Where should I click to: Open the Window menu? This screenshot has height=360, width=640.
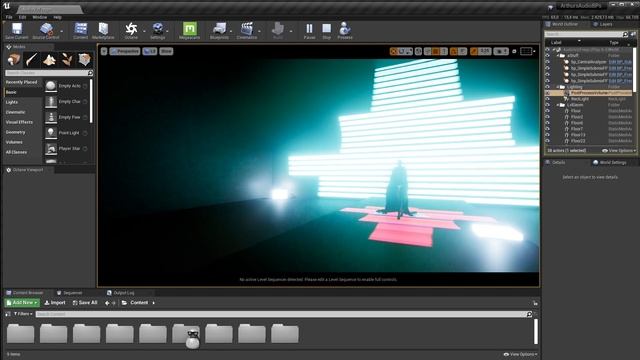coord(40,17)
